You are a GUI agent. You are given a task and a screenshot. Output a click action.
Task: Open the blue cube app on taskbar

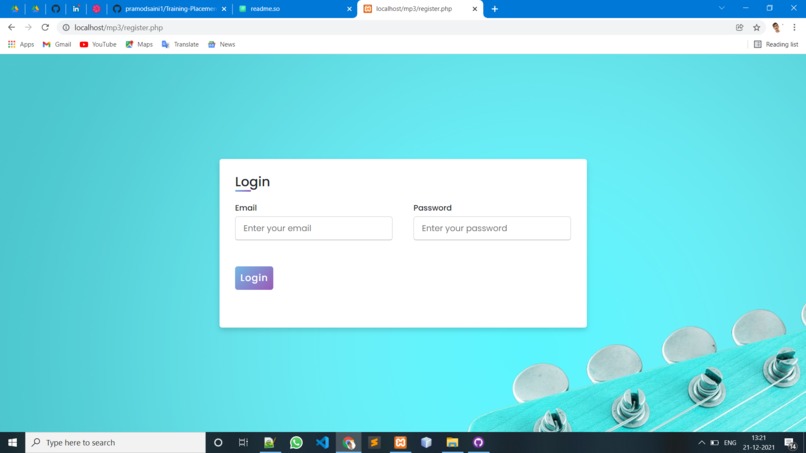pyautogui.click(x=426, y=442)
